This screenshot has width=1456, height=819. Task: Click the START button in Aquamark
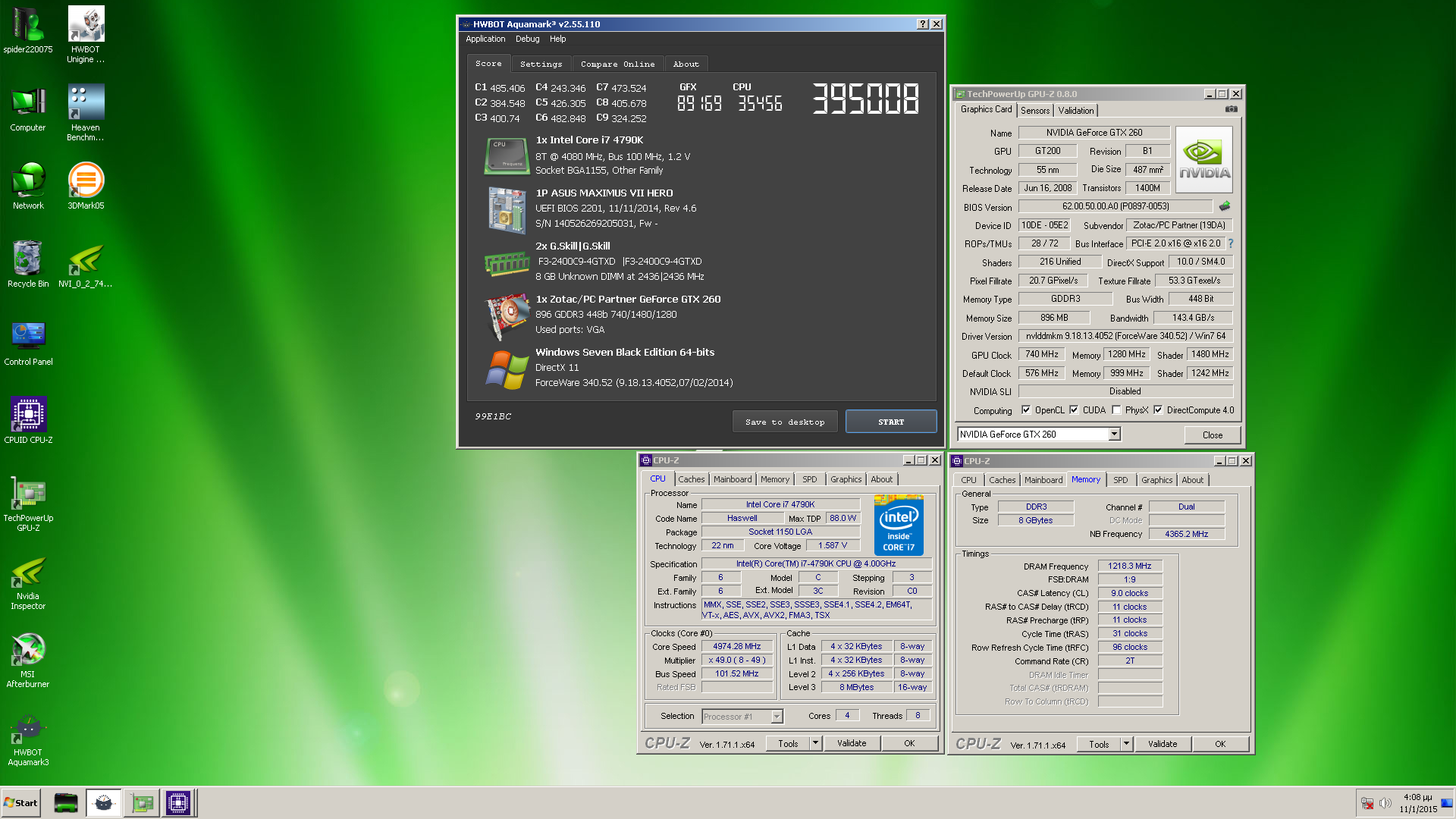[x=891, y=422]
